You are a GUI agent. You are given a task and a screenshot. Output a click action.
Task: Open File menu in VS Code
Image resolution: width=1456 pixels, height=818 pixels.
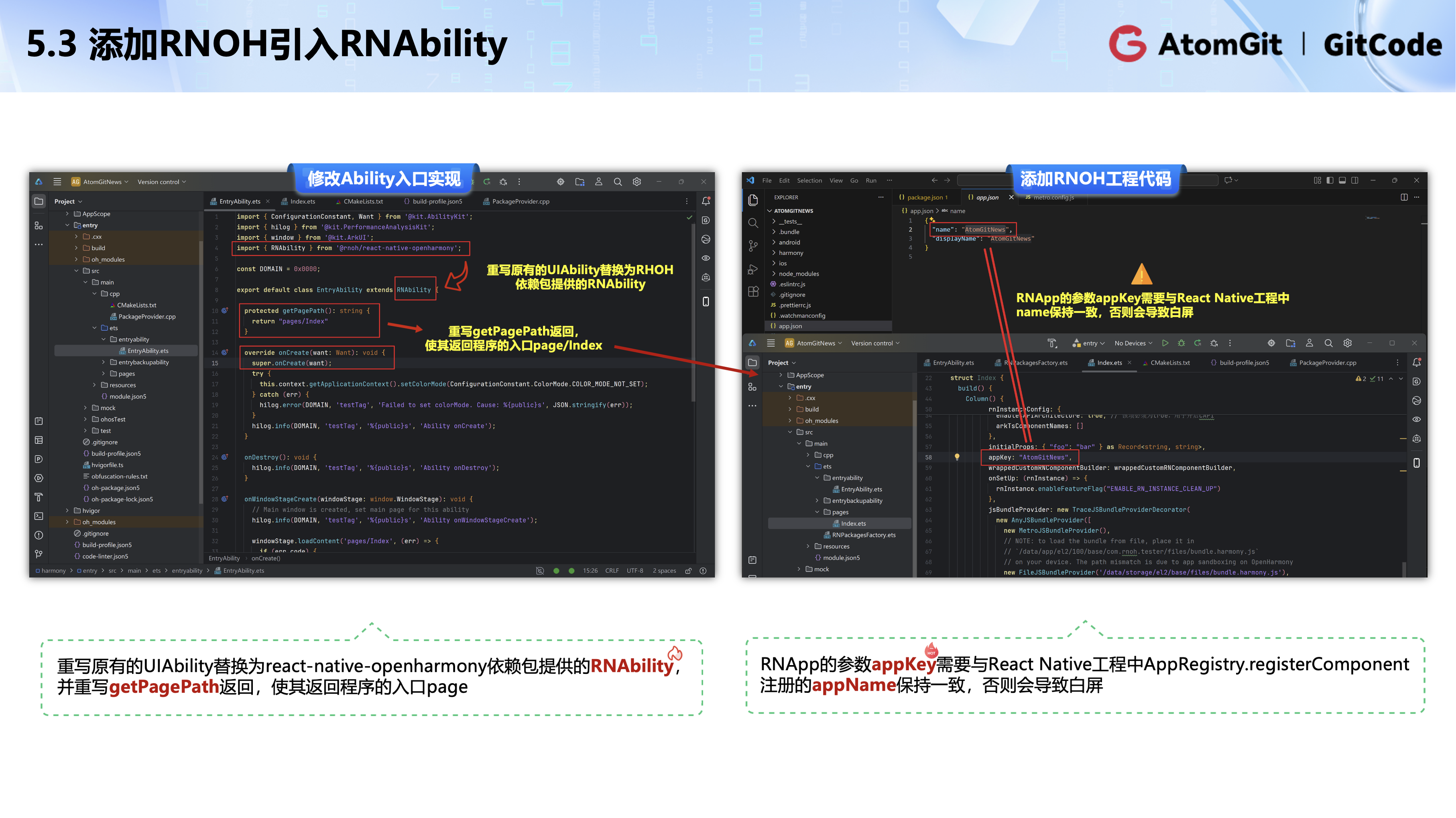click(767, 180)
